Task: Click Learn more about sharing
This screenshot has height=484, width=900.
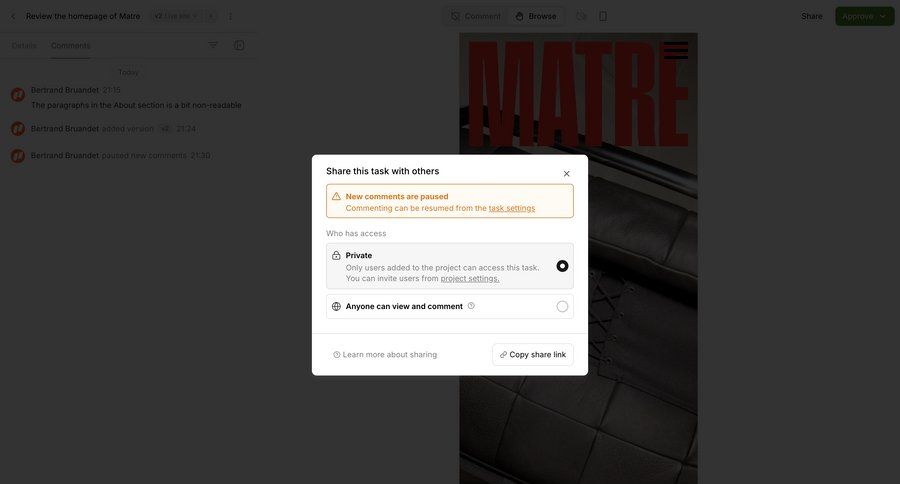Action: pos(385,355)
